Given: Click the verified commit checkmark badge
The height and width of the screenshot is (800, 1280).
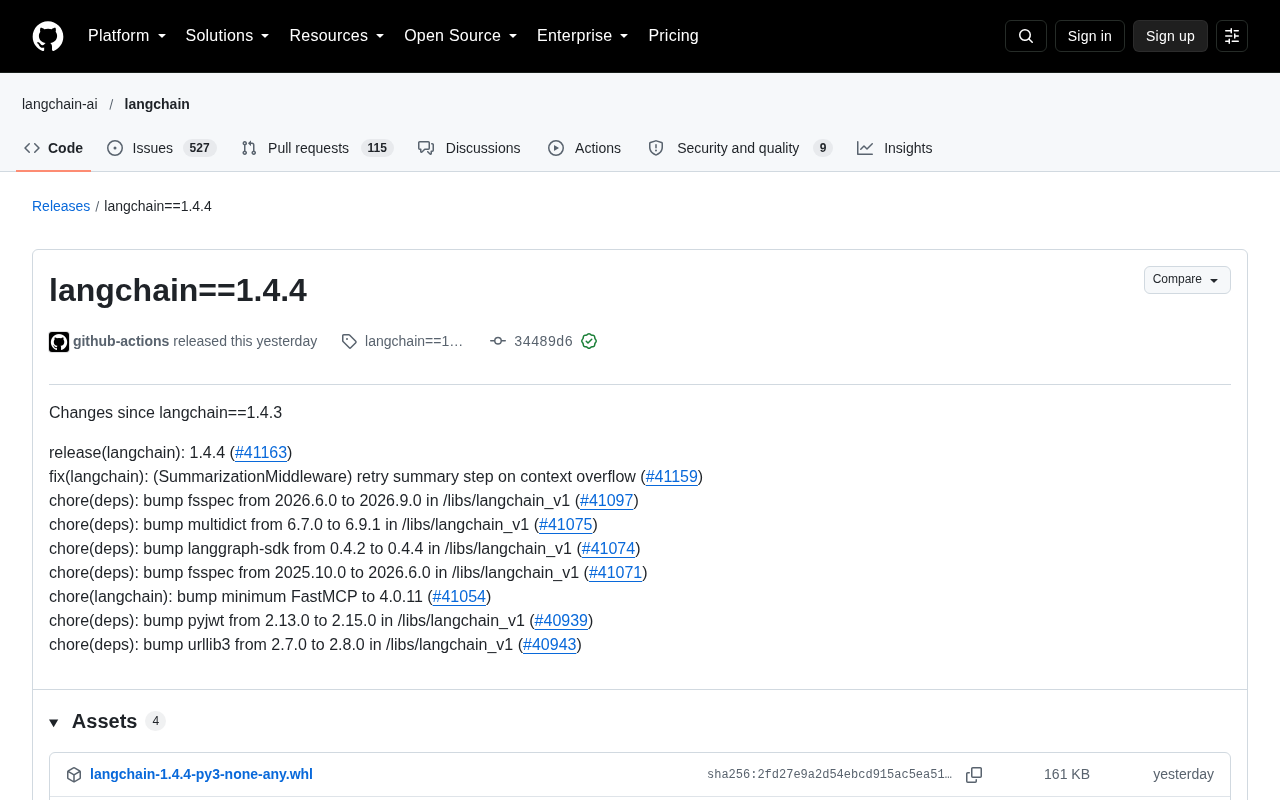Looking at the screenshot, I should [589, 341].
